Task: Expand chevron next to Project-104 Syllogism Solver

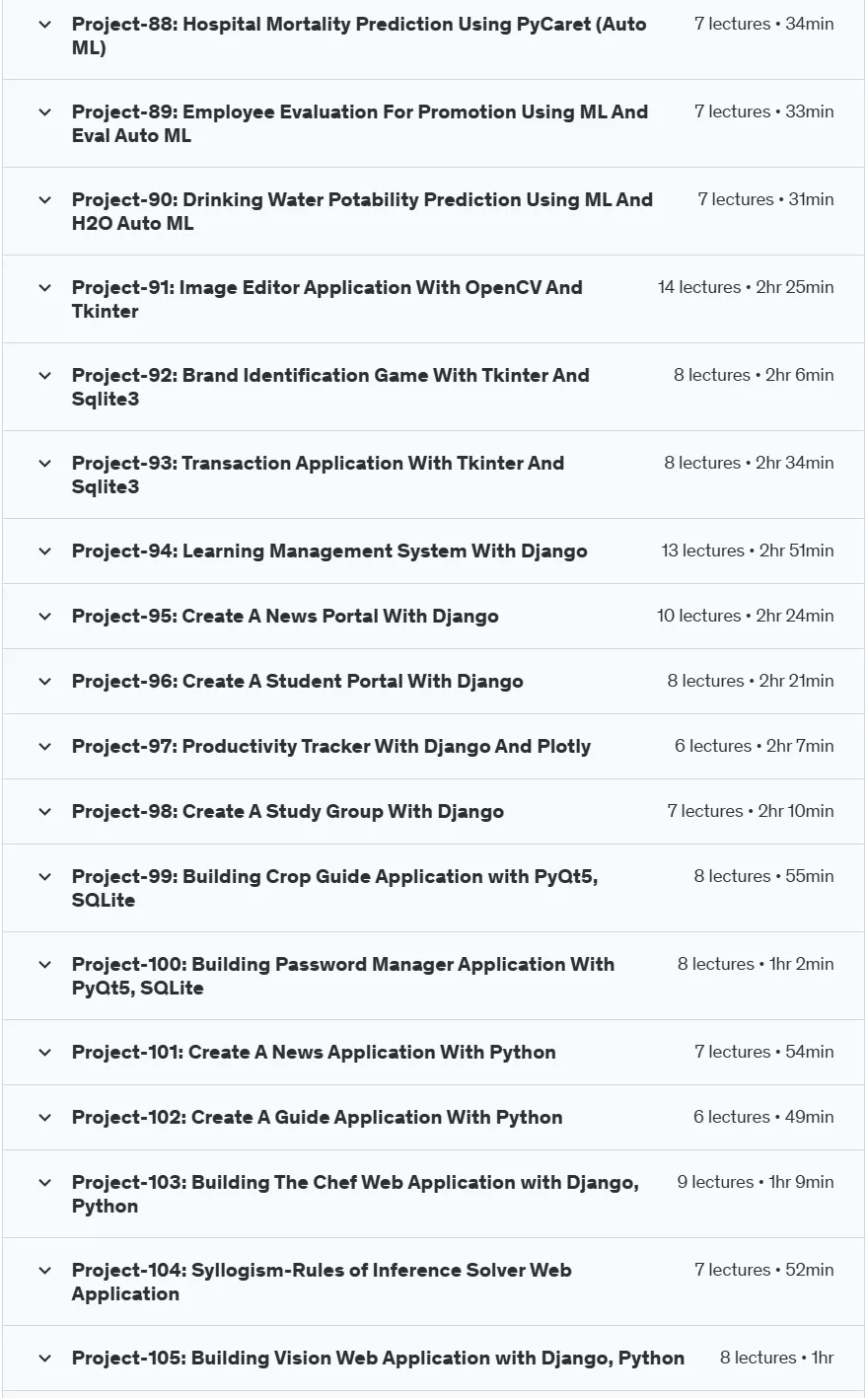Action: (44, 1271)
